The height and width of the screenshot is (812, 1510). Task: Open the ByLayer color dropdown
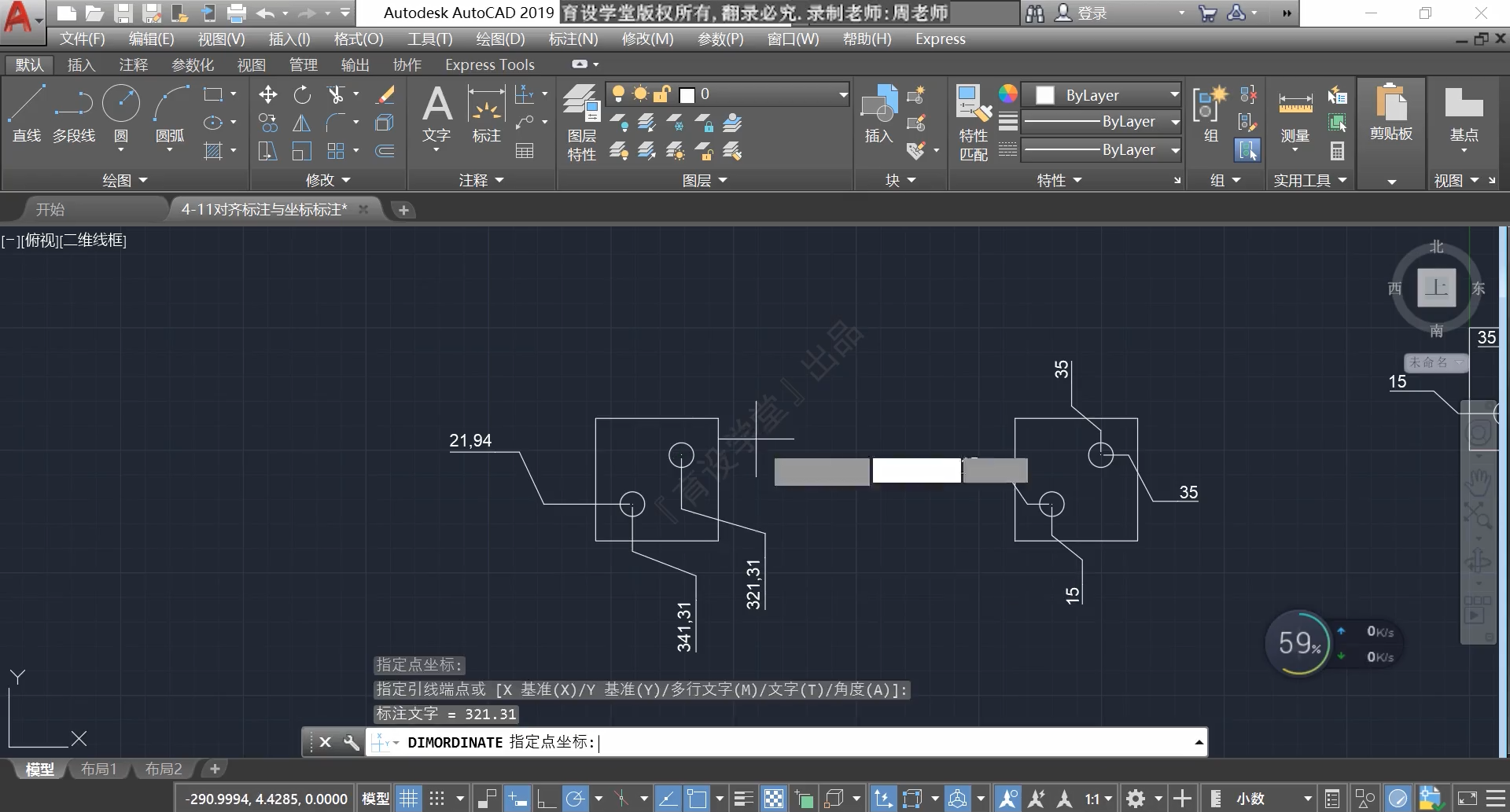pos(1102,95)
